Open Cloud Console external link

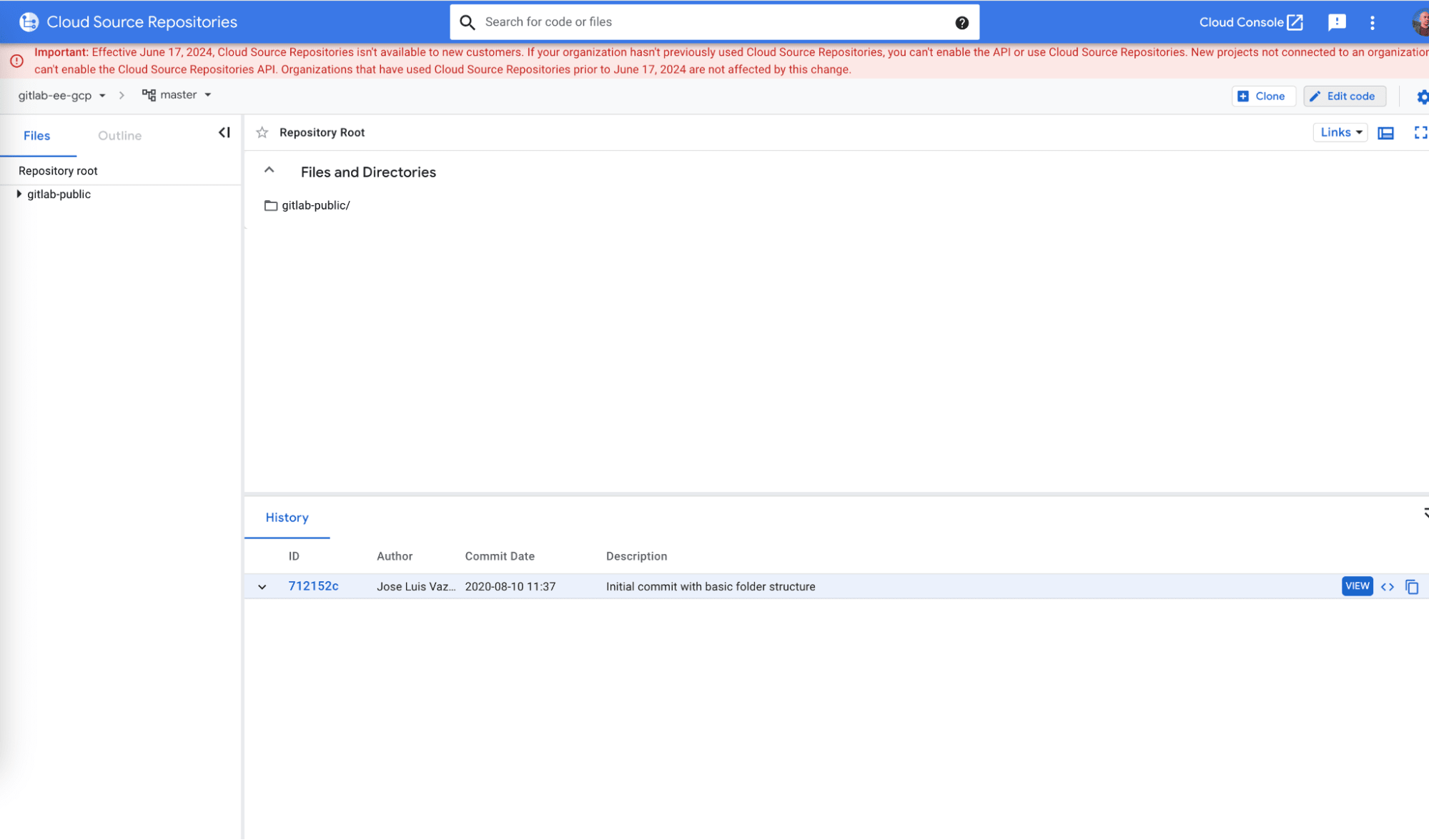[1251, 22]
